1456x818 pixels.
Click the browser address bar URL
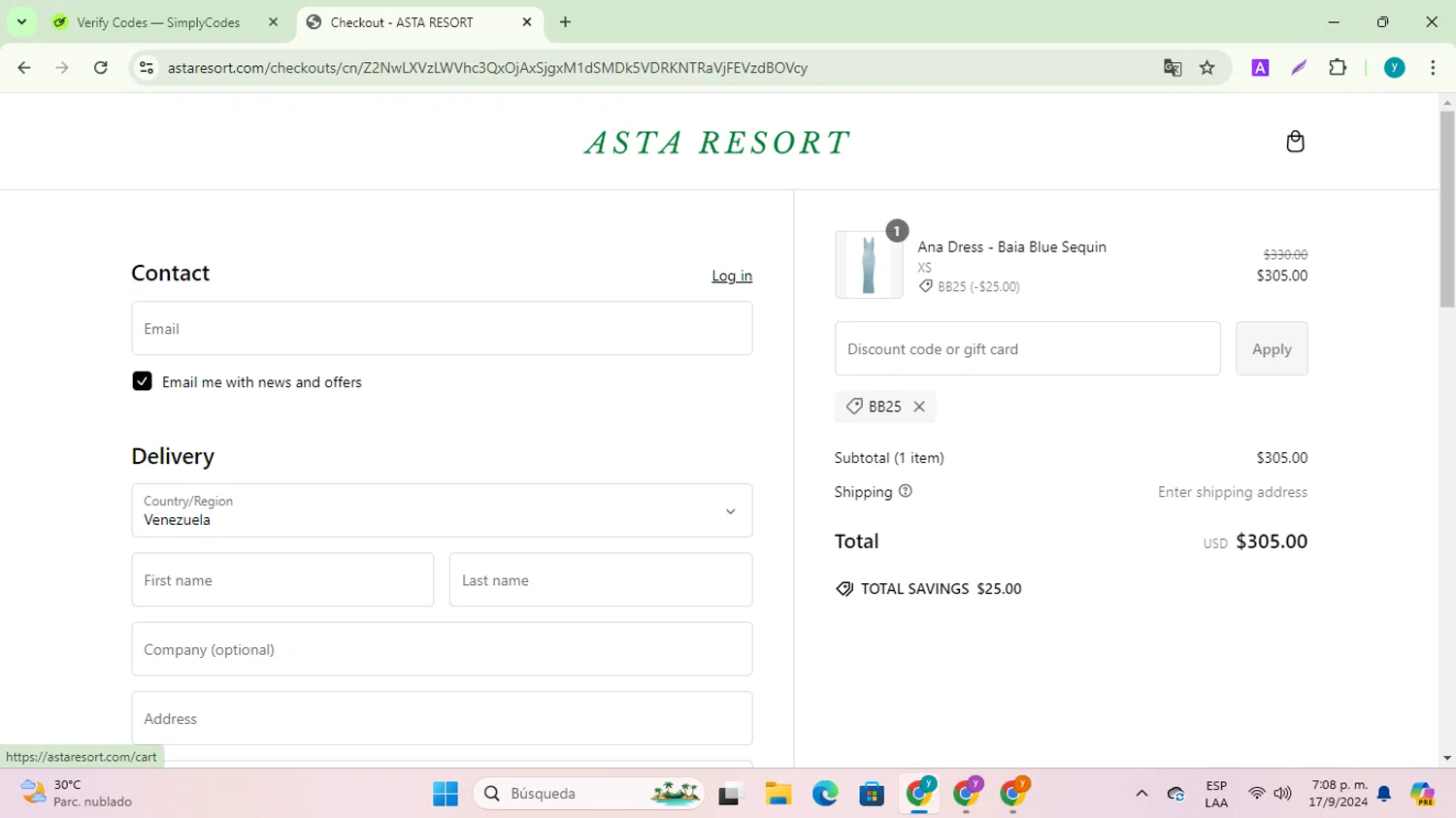[x=487, y=68]
